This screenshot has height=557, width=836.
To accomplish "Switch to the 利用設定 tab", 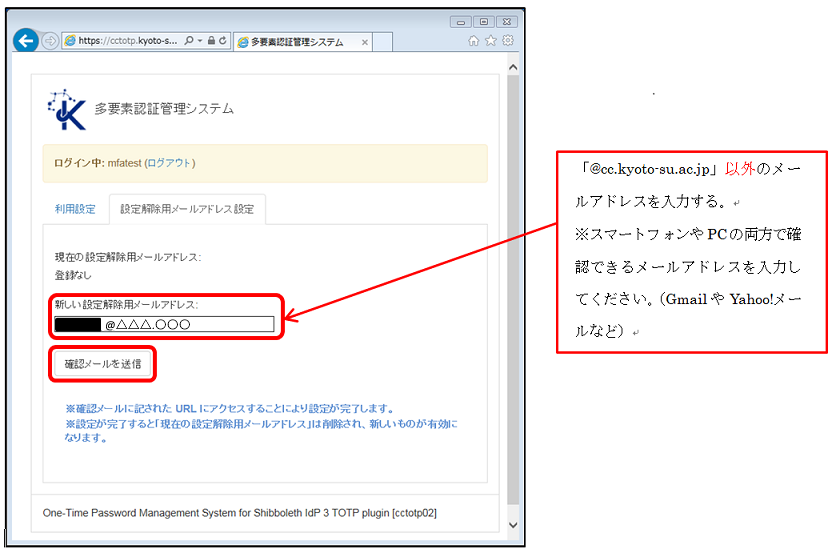I will (x=75, y=209).
